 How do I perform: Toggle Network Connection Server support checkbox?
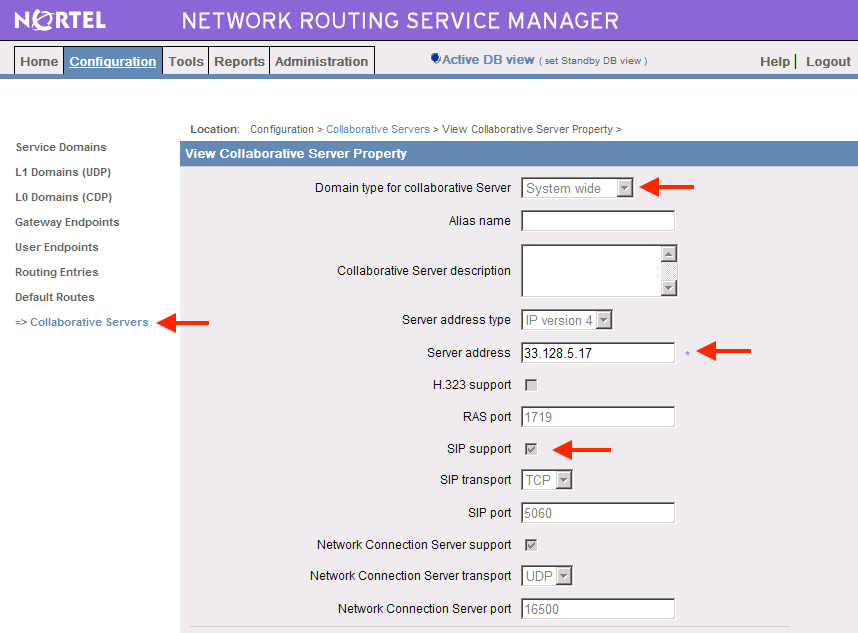tap(531, 545)
